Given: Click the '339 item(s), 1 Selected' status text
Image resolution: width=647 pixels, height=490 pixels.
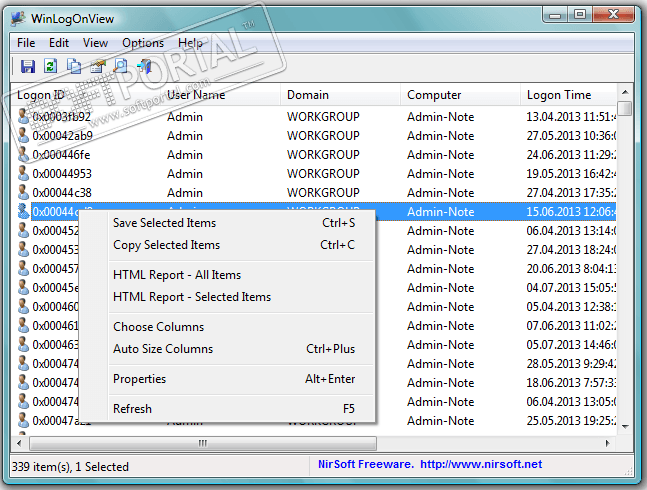Looking at the screenshot, I should click(x=70, y=466).
